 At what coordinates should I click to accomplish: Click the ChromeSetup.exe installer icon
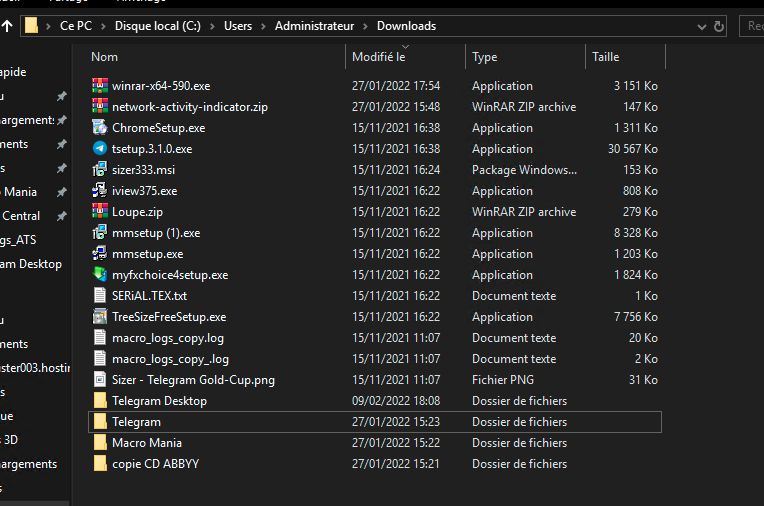(x=100, y=128)
